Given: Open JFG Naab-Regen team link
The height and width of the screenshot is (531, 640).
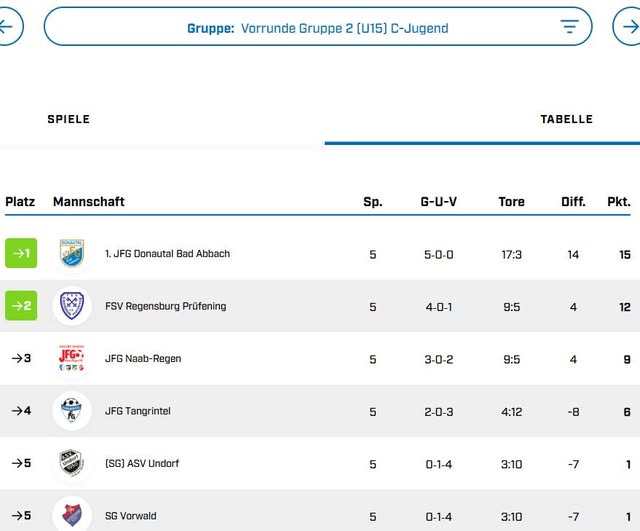Looking at the screenshot, I should (143, 359).
